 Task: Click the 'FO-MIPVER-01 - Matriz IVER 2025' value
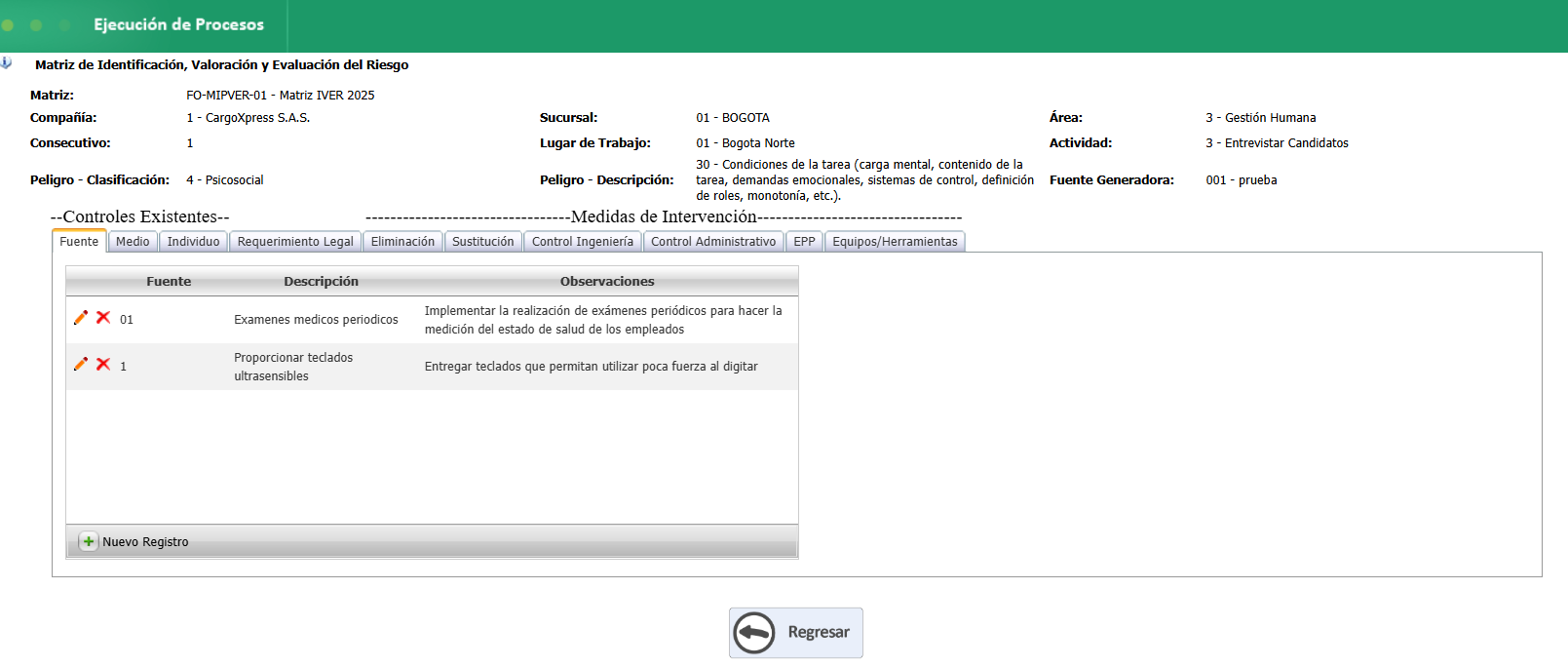(x=281, y=96)
